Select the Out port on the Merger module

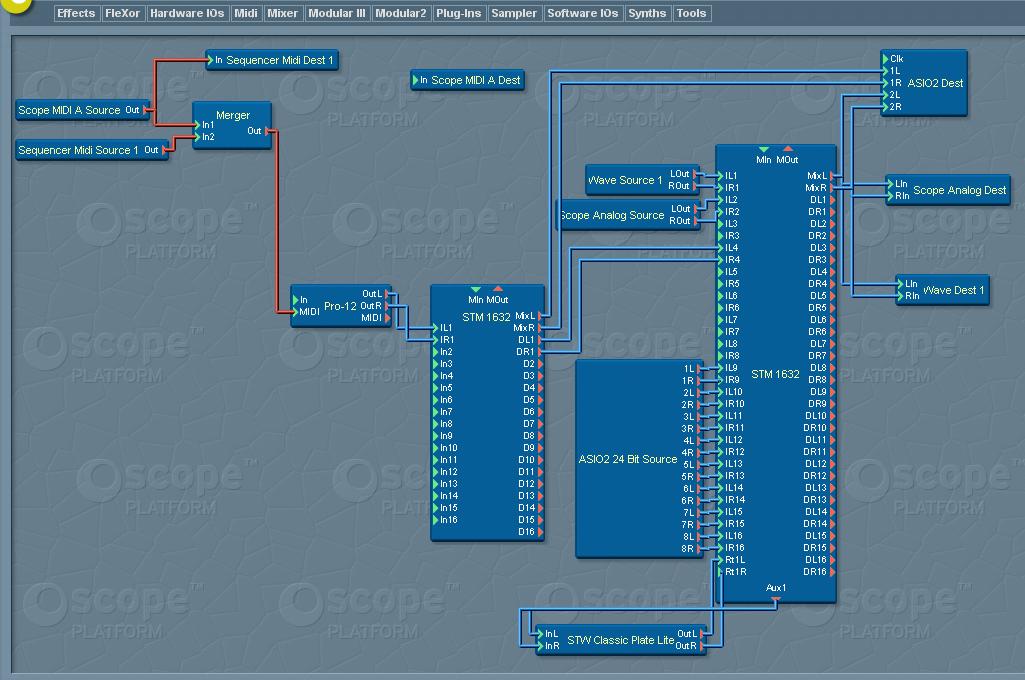click(267, 131)
